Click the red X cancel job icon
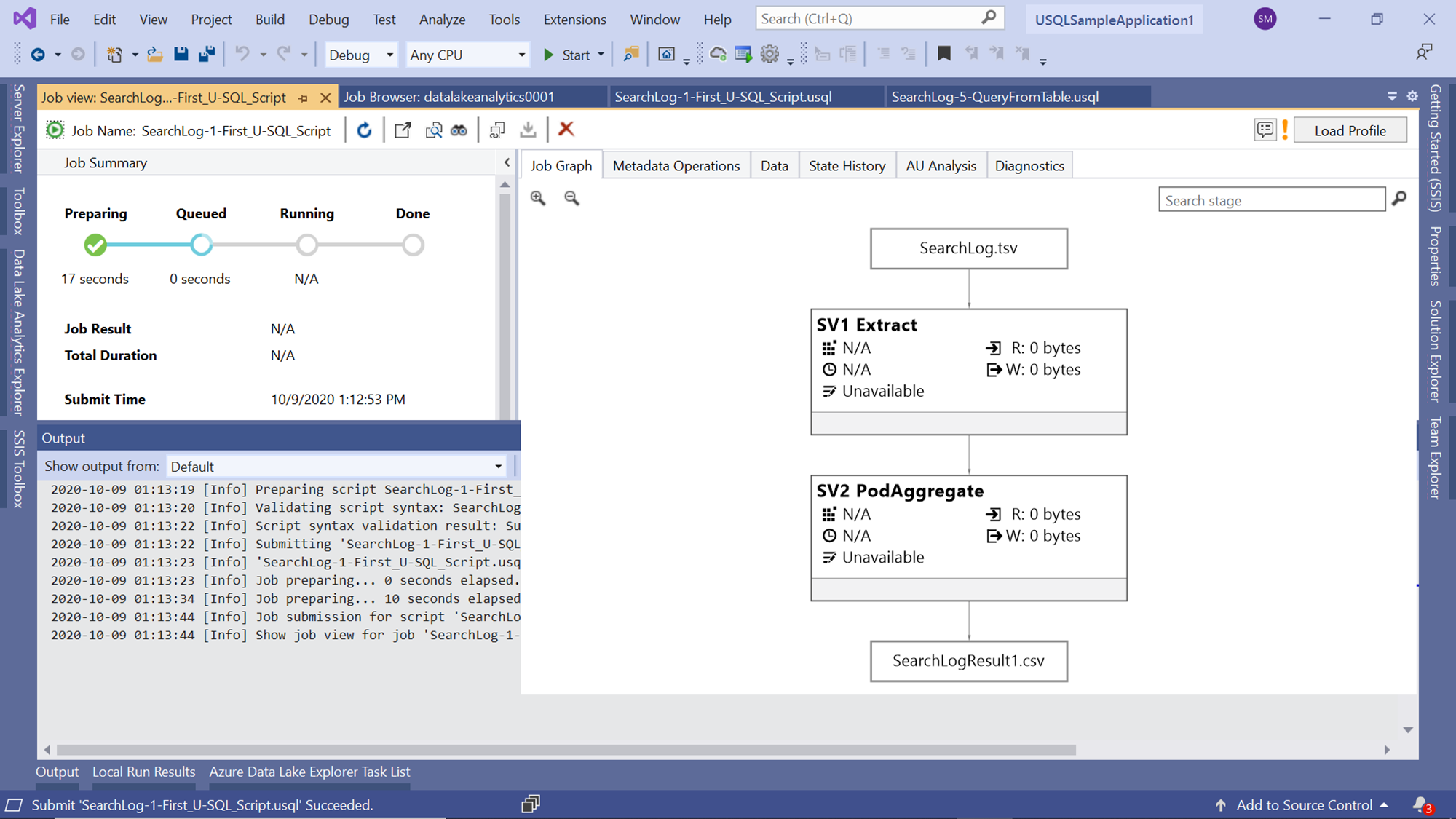 [x=566, y=130]
